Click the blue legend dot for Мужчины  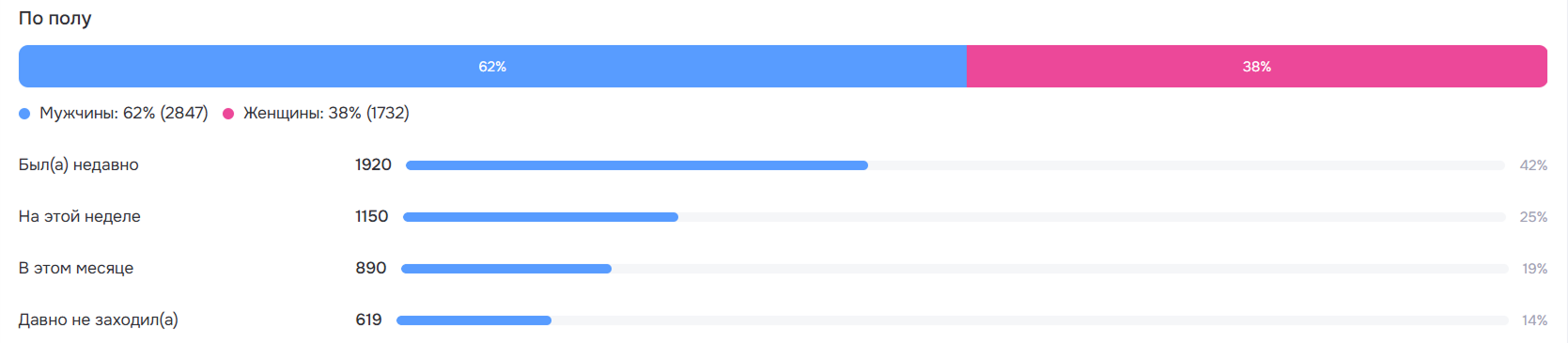coord(24,114)
